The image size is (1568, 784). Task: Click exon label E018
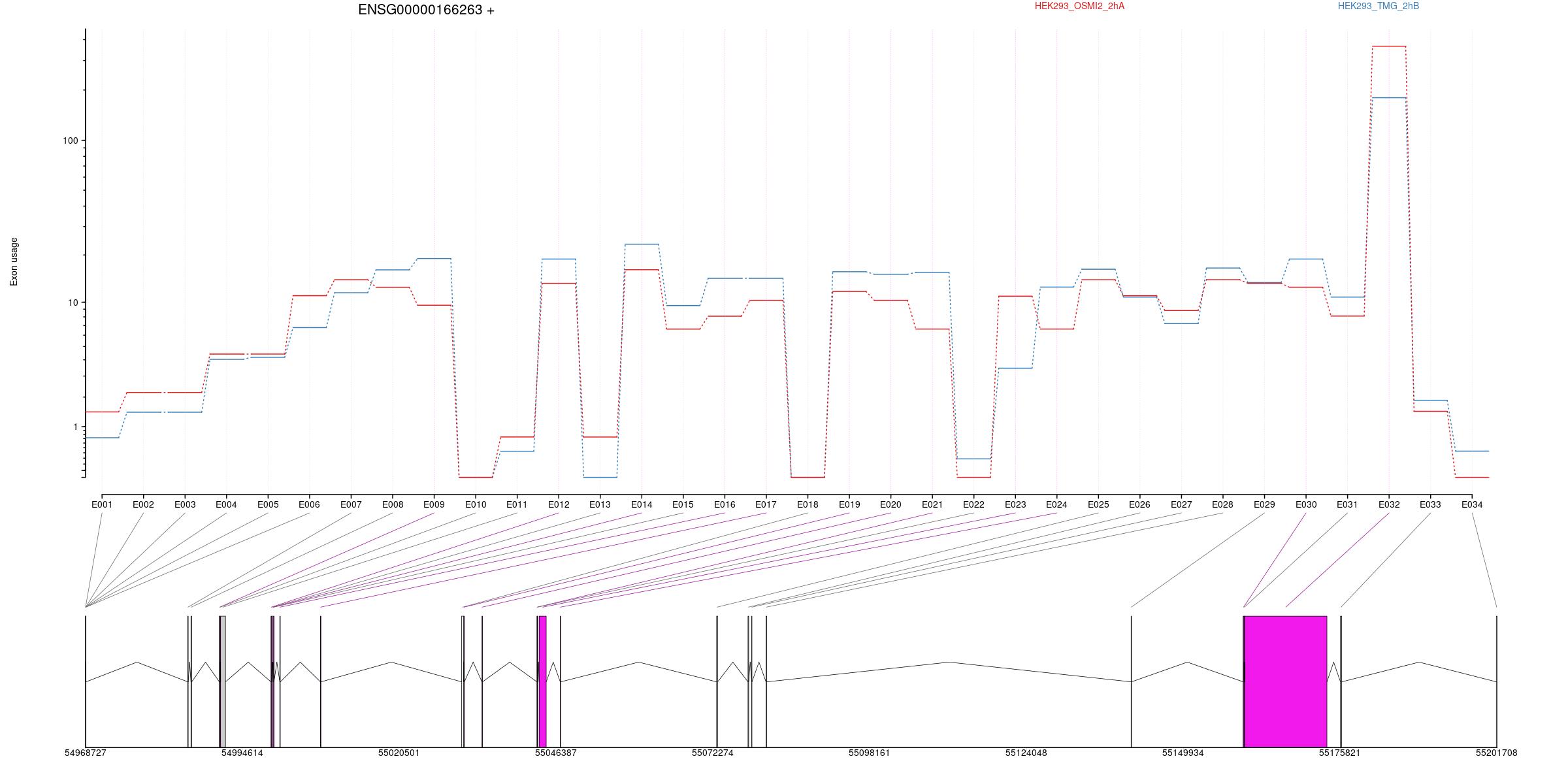point(808,504)
